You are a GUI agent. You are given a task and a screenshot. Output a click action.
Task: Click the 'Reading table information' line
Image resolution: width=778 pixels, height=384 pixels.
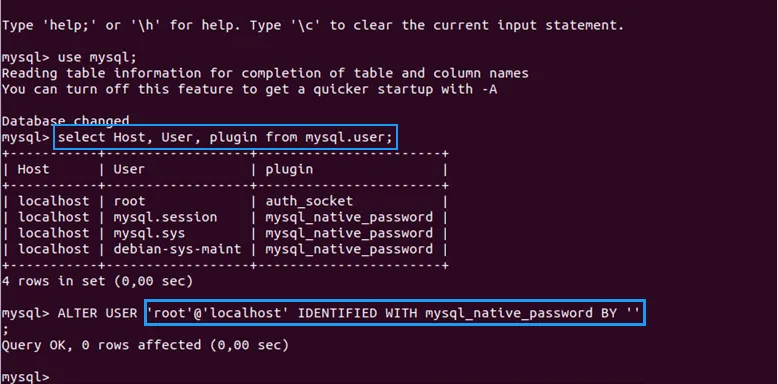pyautogui.click(x=265, y=73)
